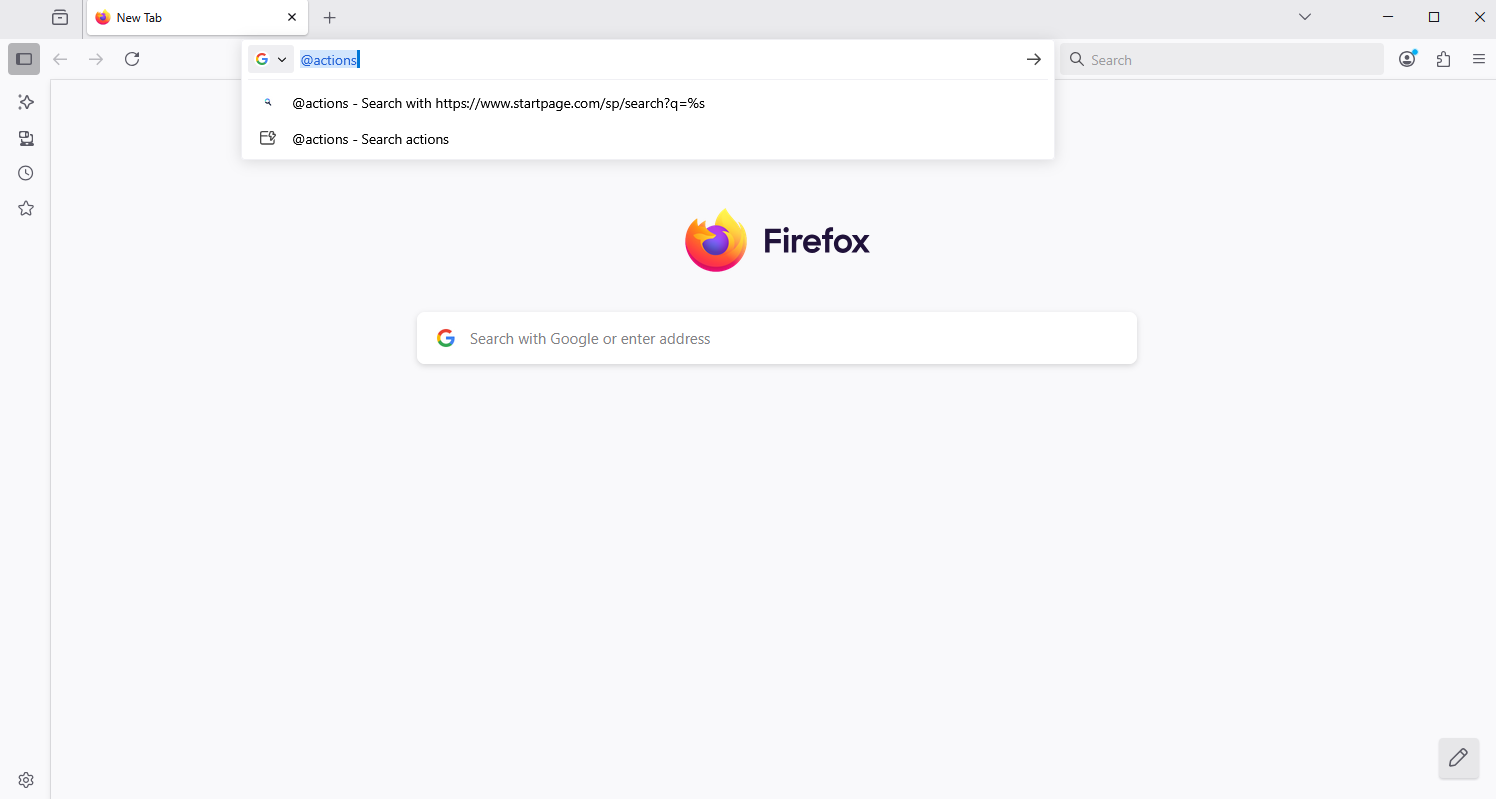Screen dimensions: 1496x799
Task: Click the Firefox account profile icon
Action: coord(1407,59)
